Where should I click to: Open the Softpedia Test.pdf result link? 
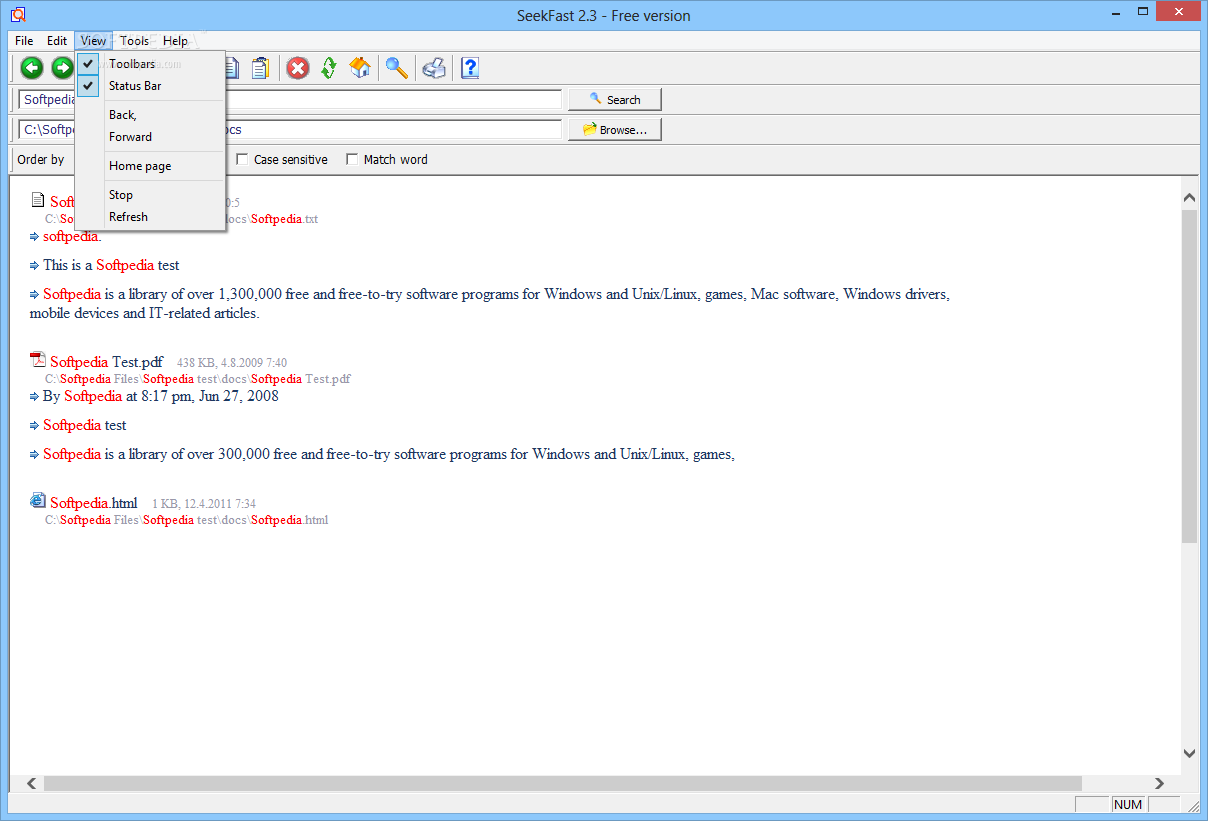click(106, 362)
